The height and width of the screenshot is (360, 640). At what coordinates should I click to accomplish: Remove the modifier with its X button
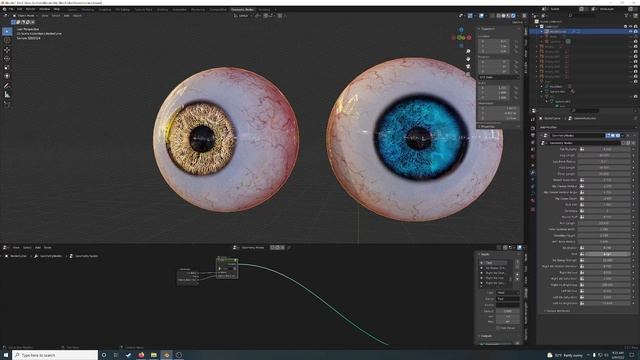click(628, 135)
